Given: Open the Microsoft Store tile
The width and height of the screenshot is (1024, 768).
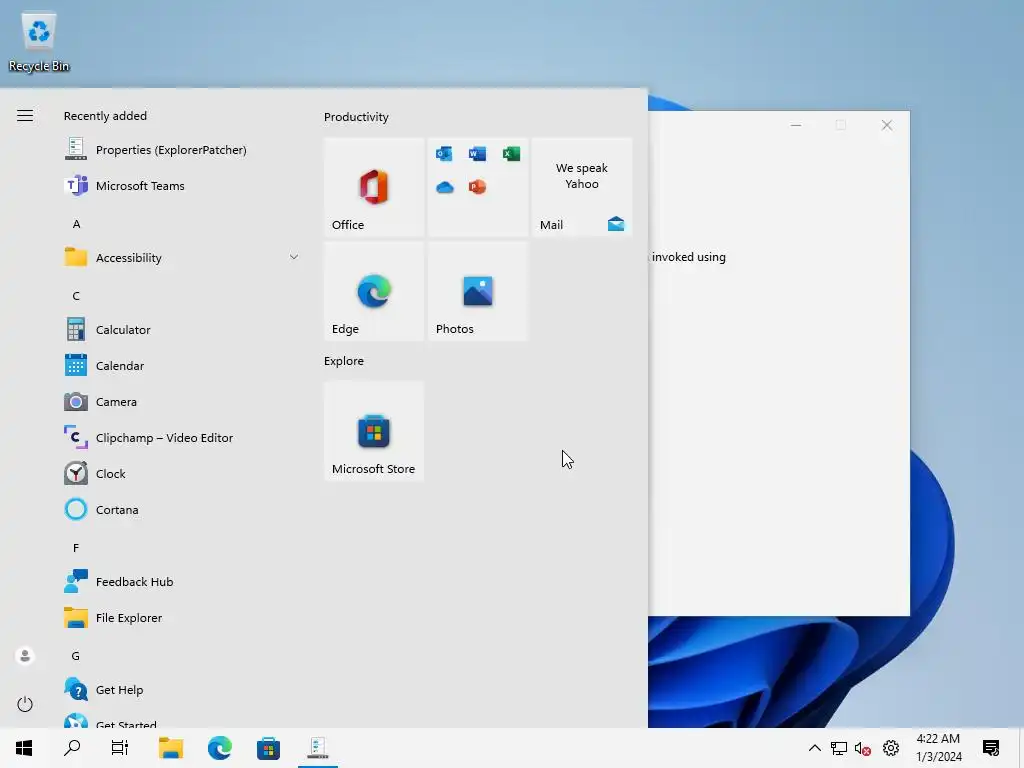Looking at the screenshot, I should (x=374, y=431).
